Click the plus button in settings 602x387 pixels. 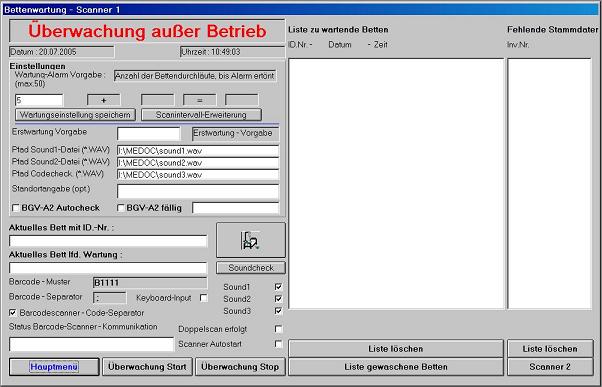(104, 100)
